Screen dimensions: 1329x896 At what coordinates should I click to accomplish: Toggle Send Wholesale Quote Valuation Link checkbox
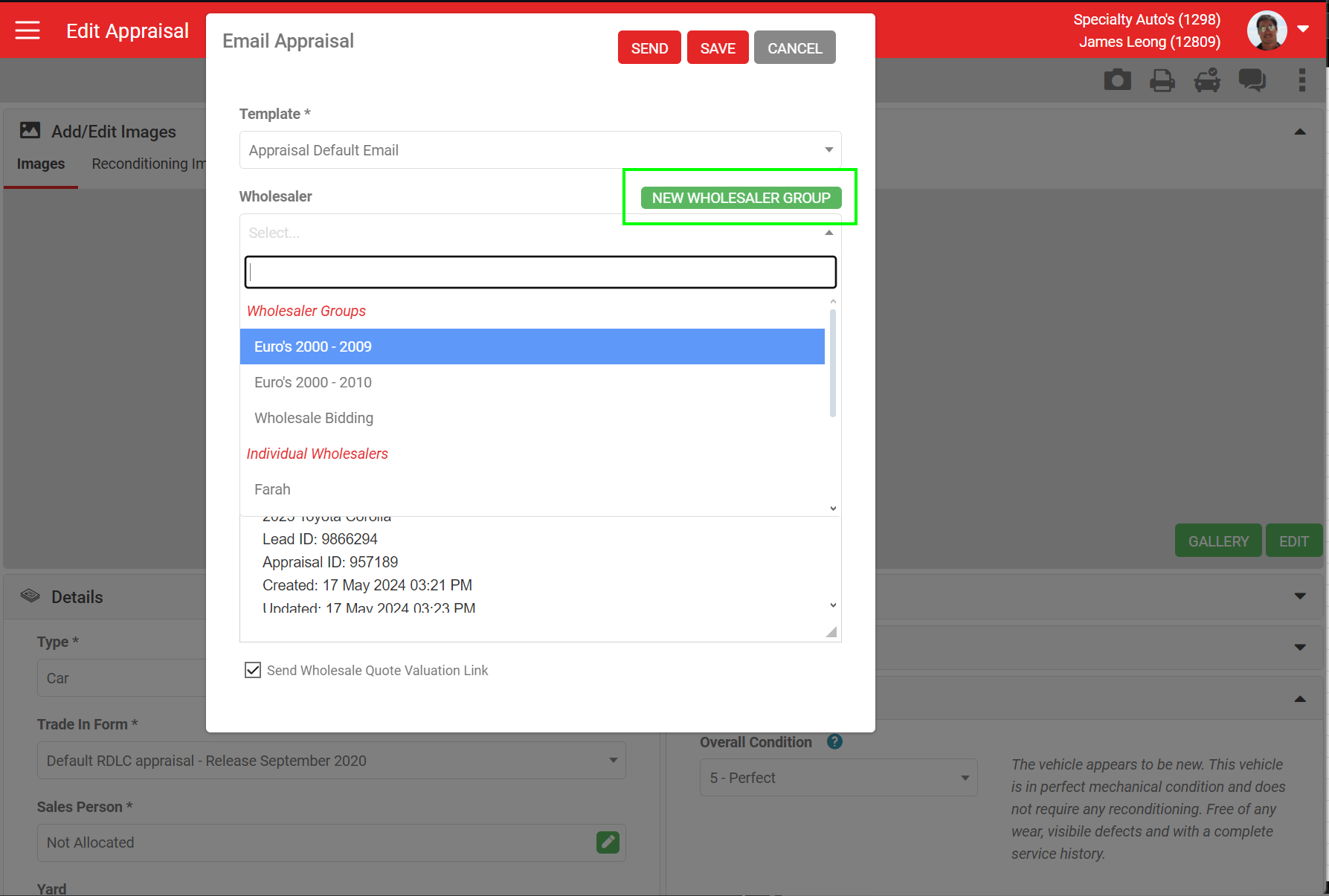tap(253, 670)
